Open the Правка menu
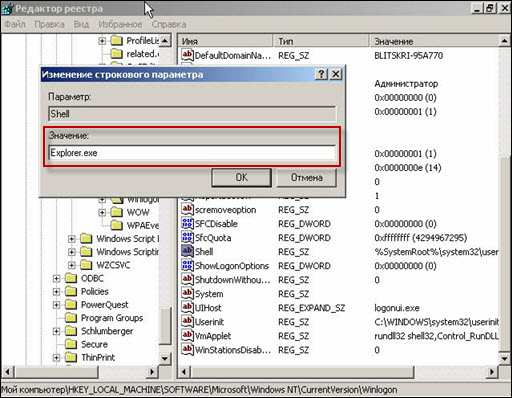Image resolution: width=512 pixels, height=398 pixels. [x=49, y=24]
